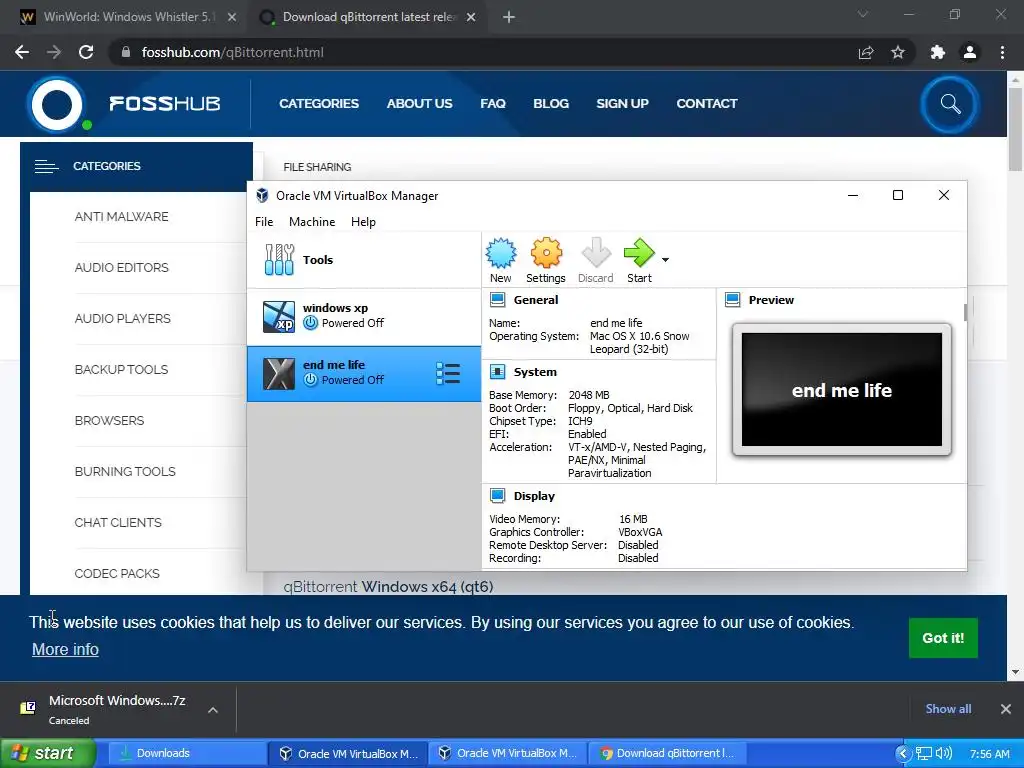Expand the canceled download options chevron
The image size is (1024, 768).
tap(213, 710)
